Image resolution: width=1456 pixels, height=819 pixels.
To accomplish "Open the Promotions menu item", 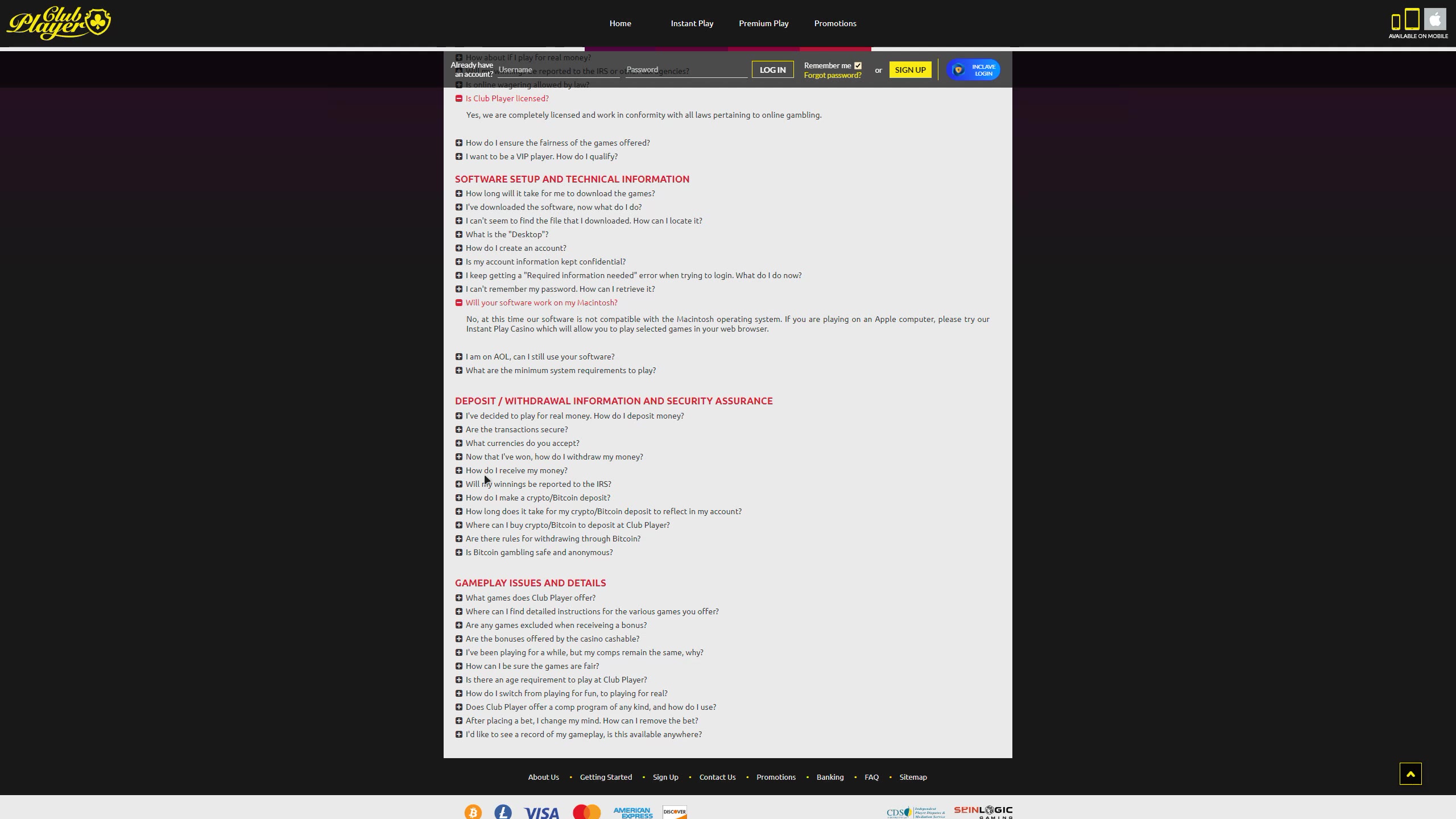I will 835,23.
